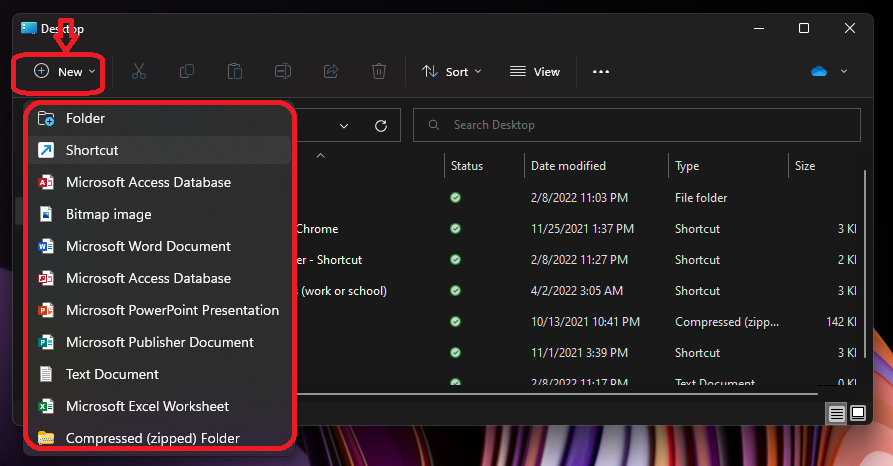Click the 142 KB size cell
893x466 pixels.
pyautogui.click(x=841, y=322)
